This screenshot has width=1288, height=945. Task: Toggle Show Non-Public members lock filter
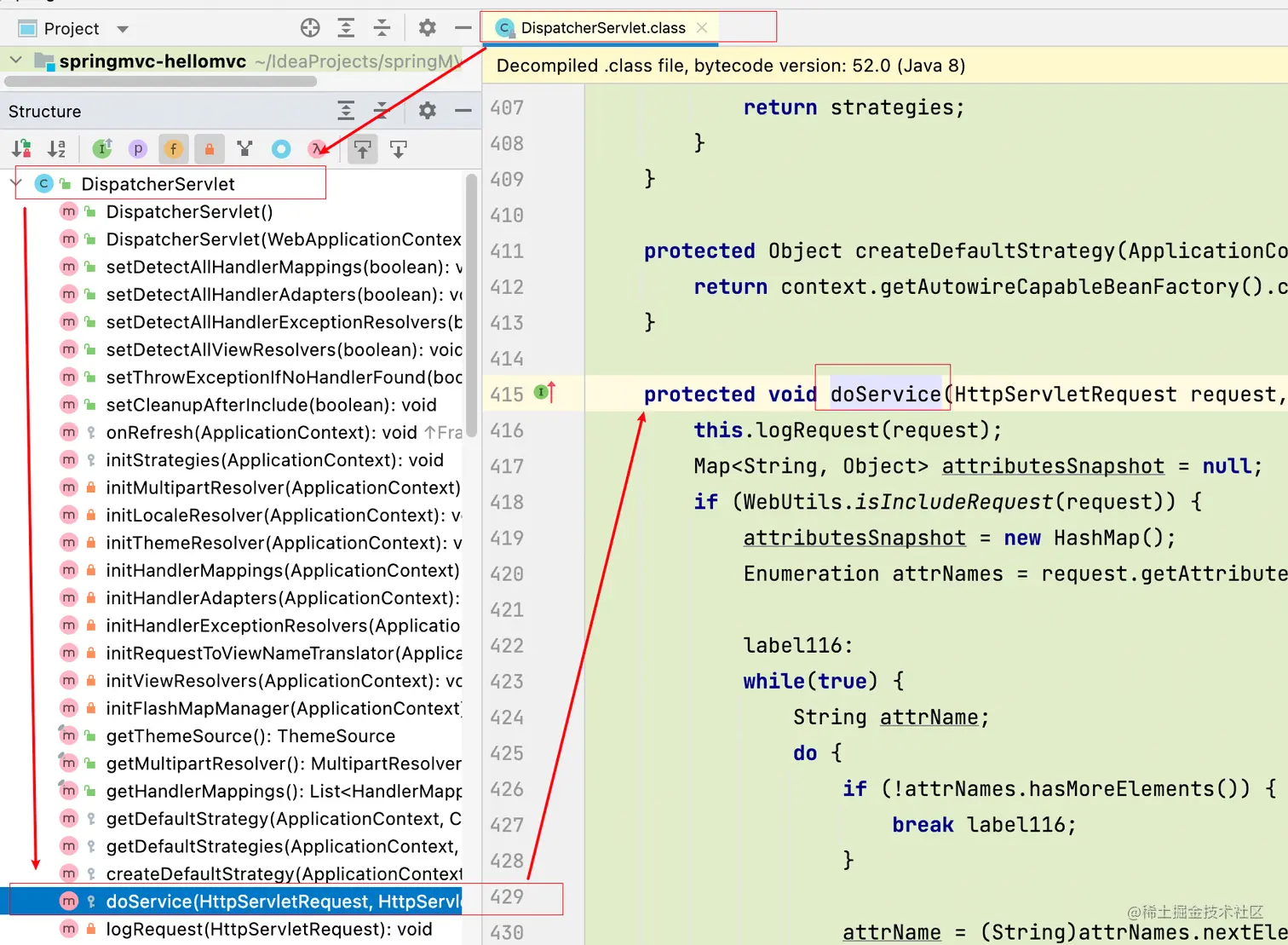pos(210,149)
